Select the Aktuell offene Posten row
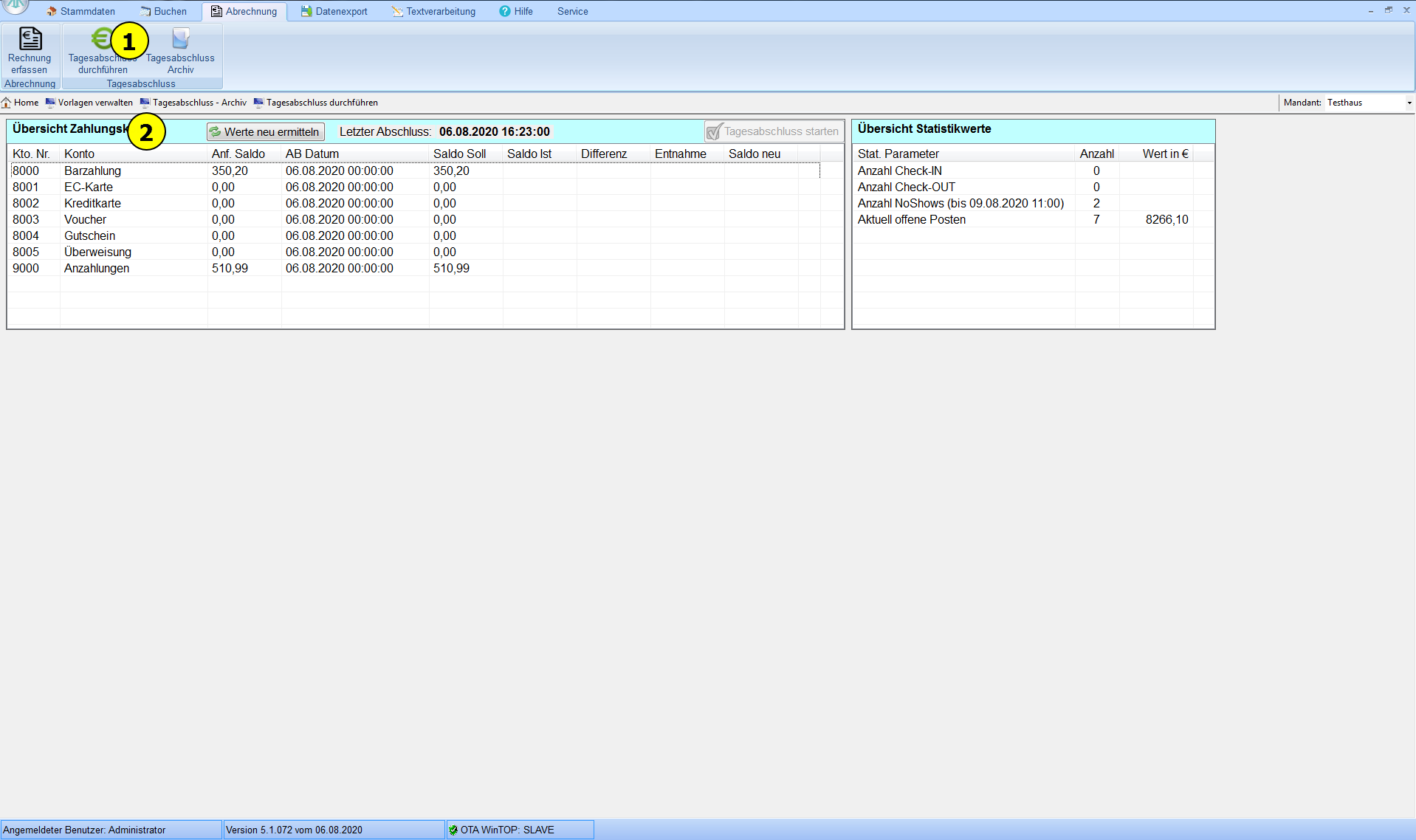Screen dimensions: 1416x840 click(911, 219)
